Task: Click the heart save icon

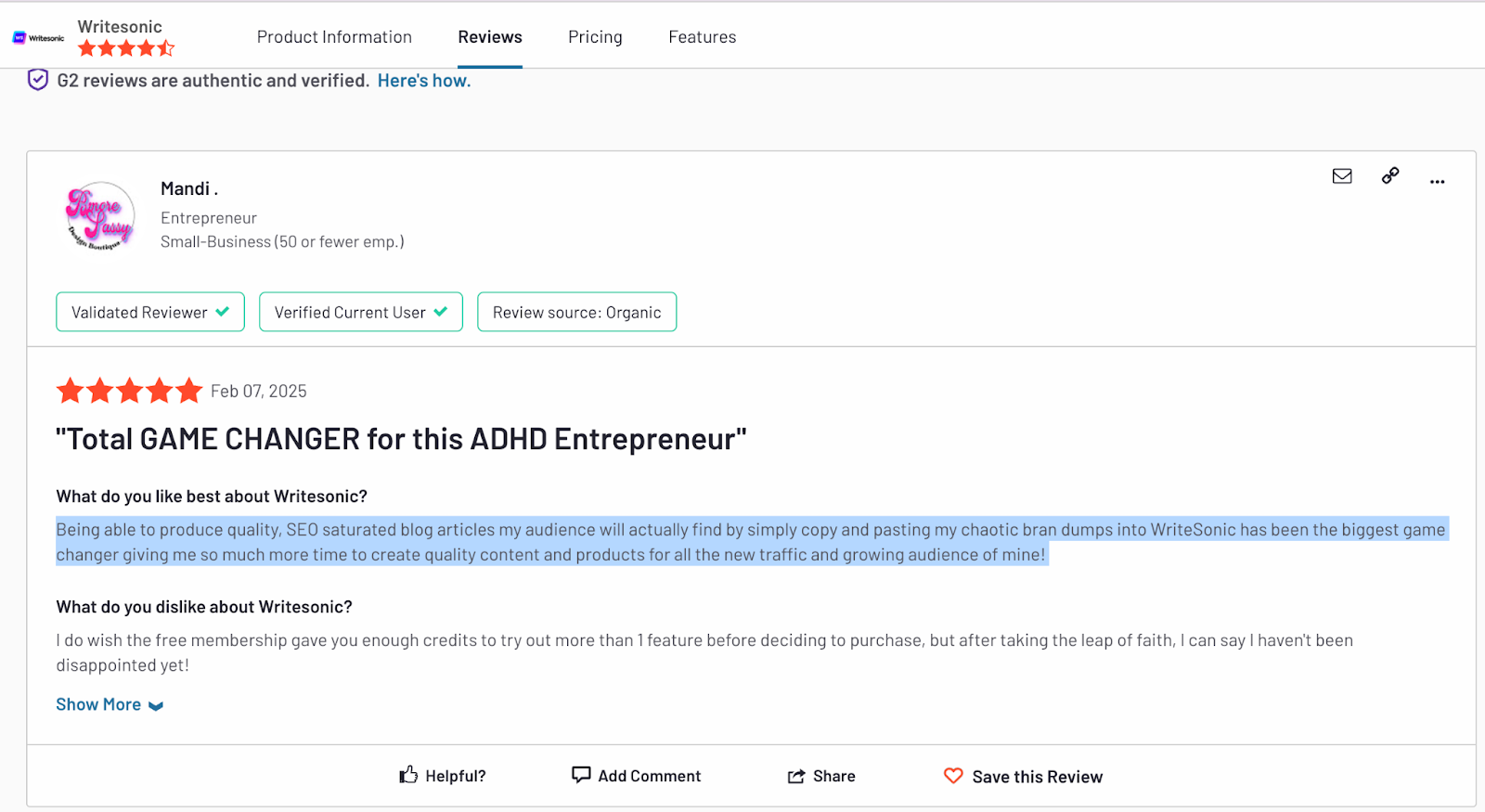Action: (953, 776)
